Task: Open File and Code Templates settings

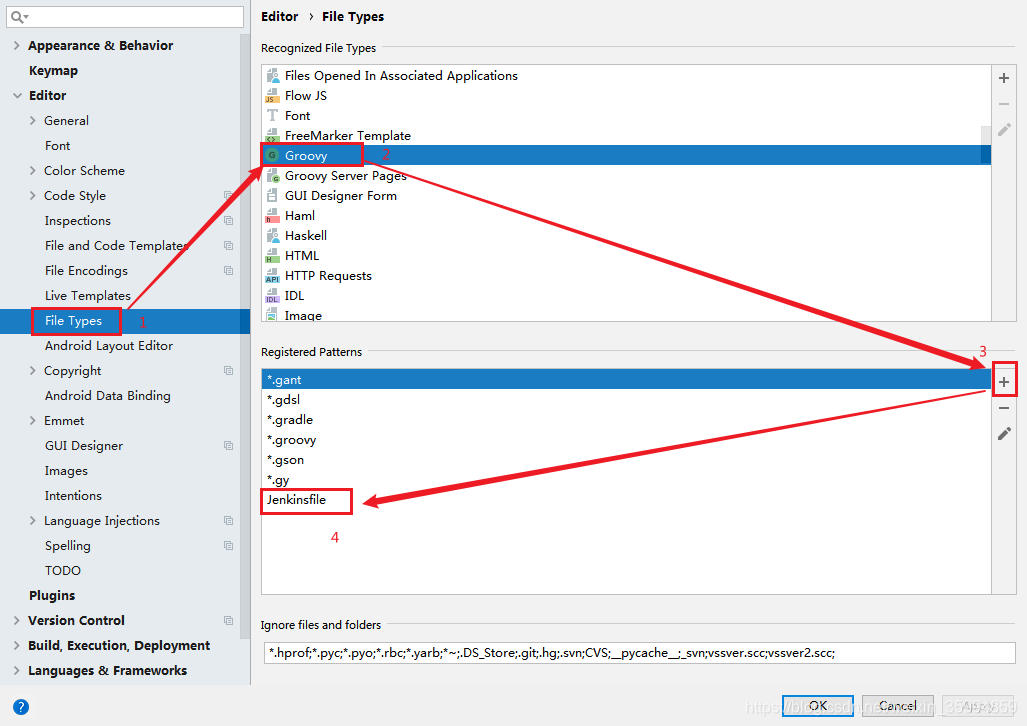Action: (117, 245)
